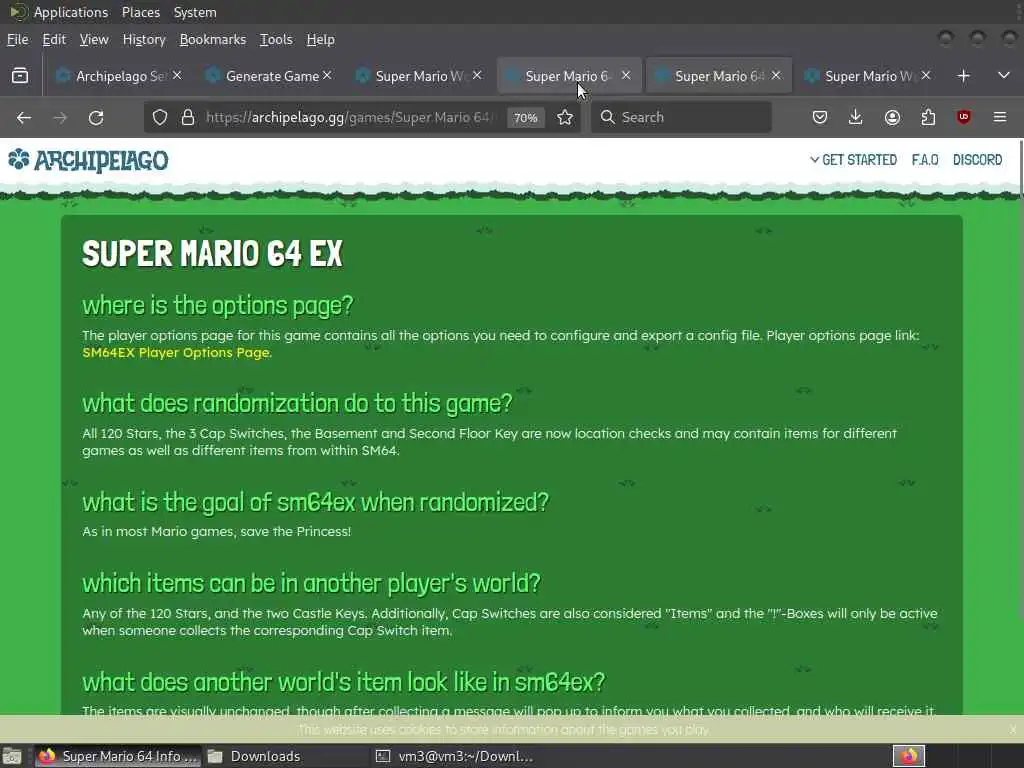Open the Edit menu
This screenshot has height=768, width=1024.
(54, 39)
